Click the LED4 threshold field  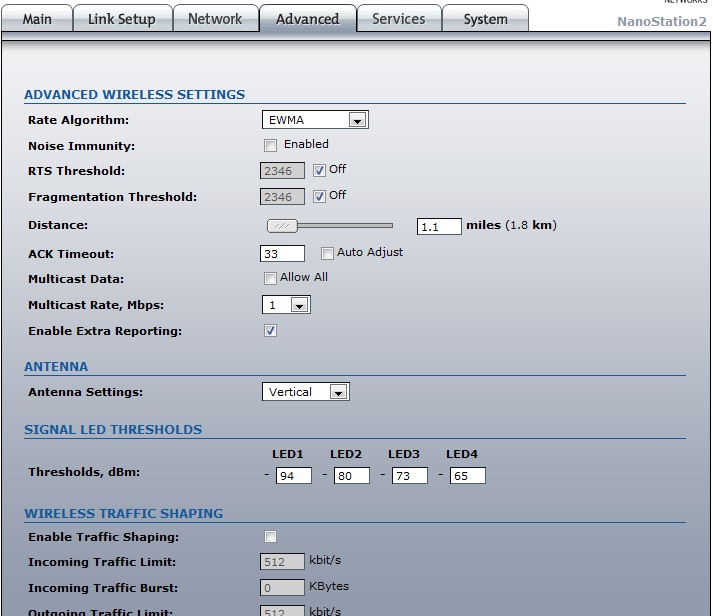pyautogui.click(x=467, y=476)
